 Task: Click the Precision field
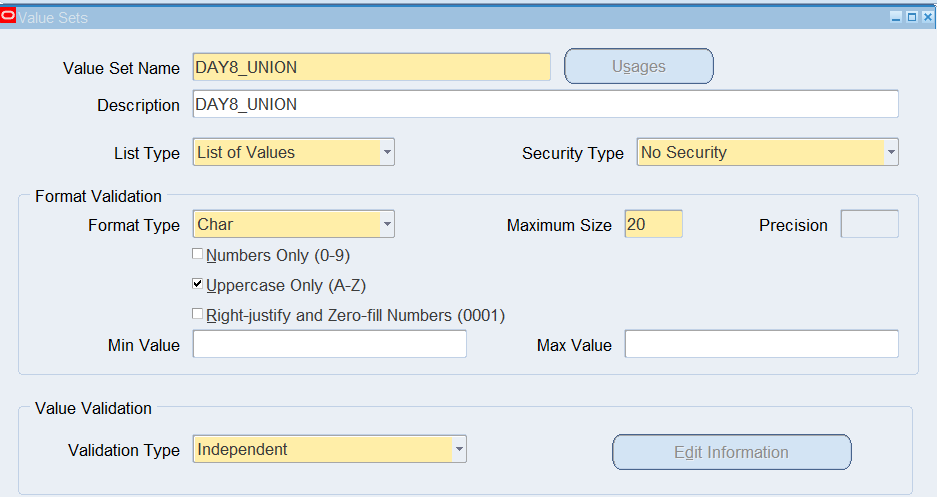[869, 224]
